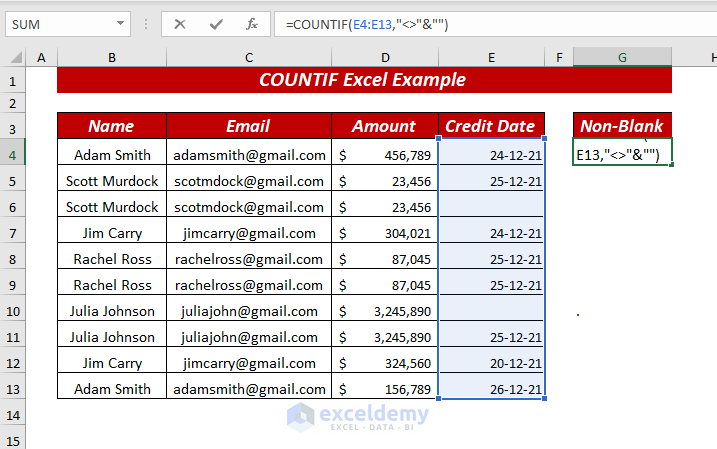Select row 1 header
This screenshot has height=449, width=717.
(x=12, y=81)
